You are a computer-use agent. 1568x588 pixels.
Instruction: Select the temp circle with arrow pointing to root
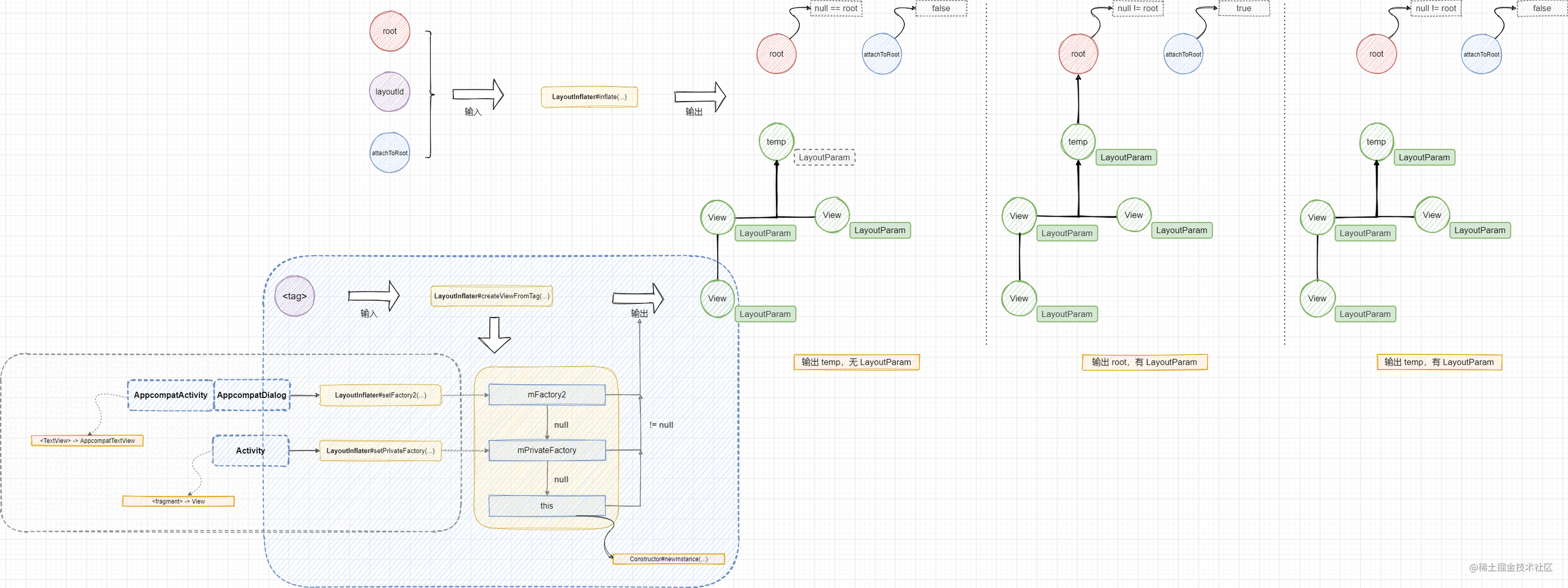click(1077, 142)
